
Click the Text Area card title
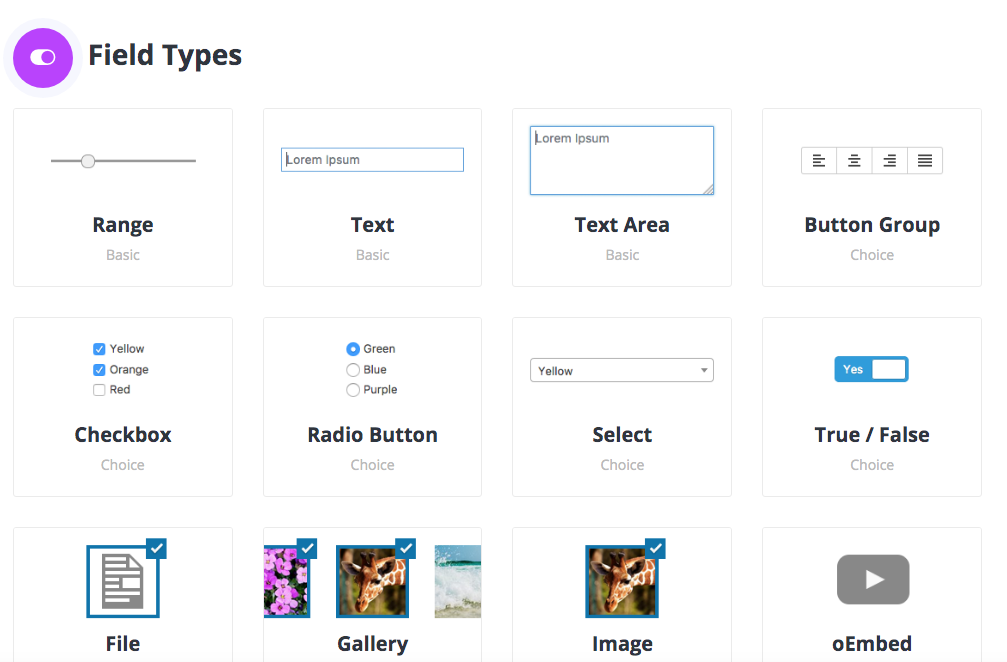coord(622,225)
